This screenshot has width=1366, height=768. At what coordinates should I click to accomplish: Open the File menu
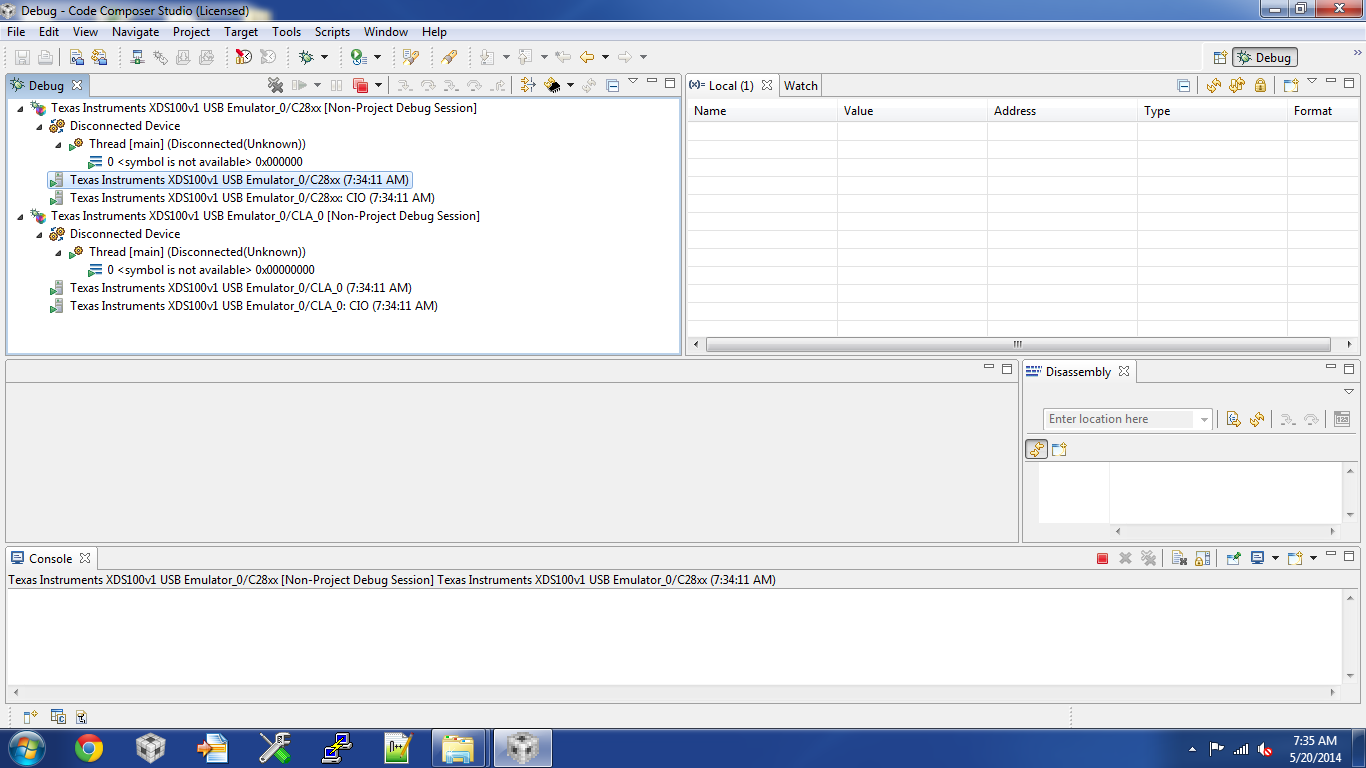(x=16, y=32)
